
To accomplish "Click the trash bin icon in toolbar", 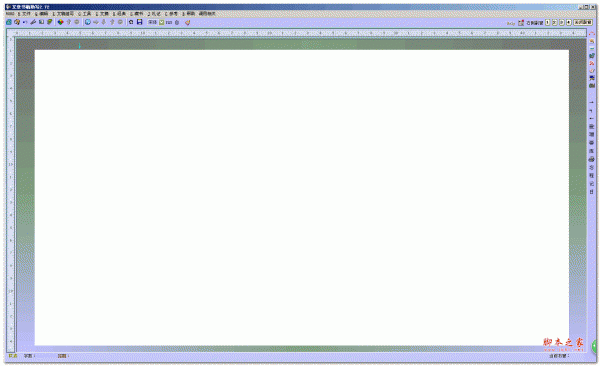I will point(177,22).
